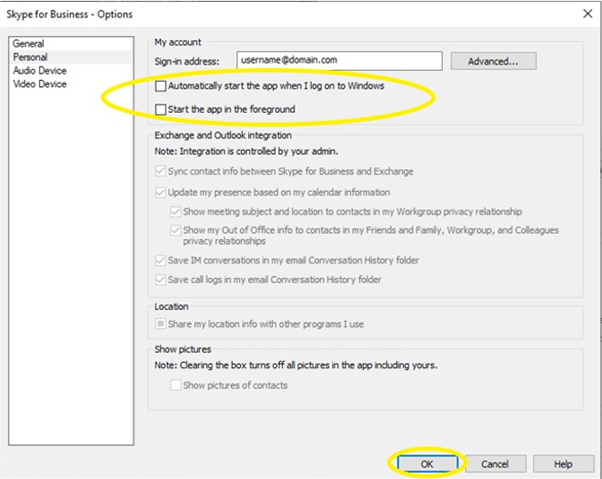Click the 'Exchange and Outlook integration' group label
The width and height of the screenshot is (602, 479).
[x=223, y=135]
